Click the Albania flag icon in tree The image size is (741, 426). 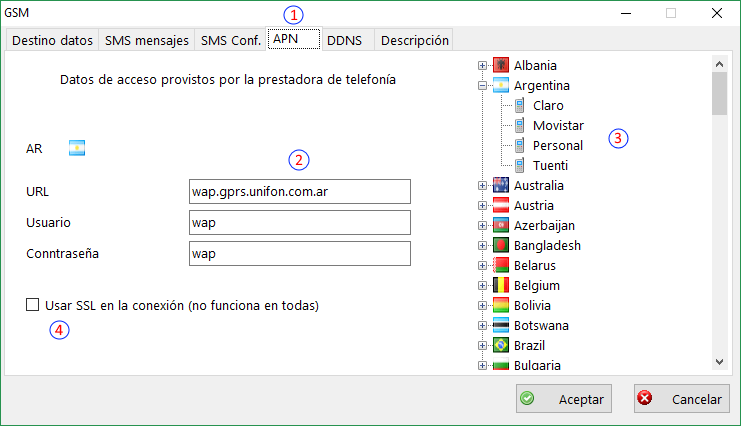coord(501,66)
